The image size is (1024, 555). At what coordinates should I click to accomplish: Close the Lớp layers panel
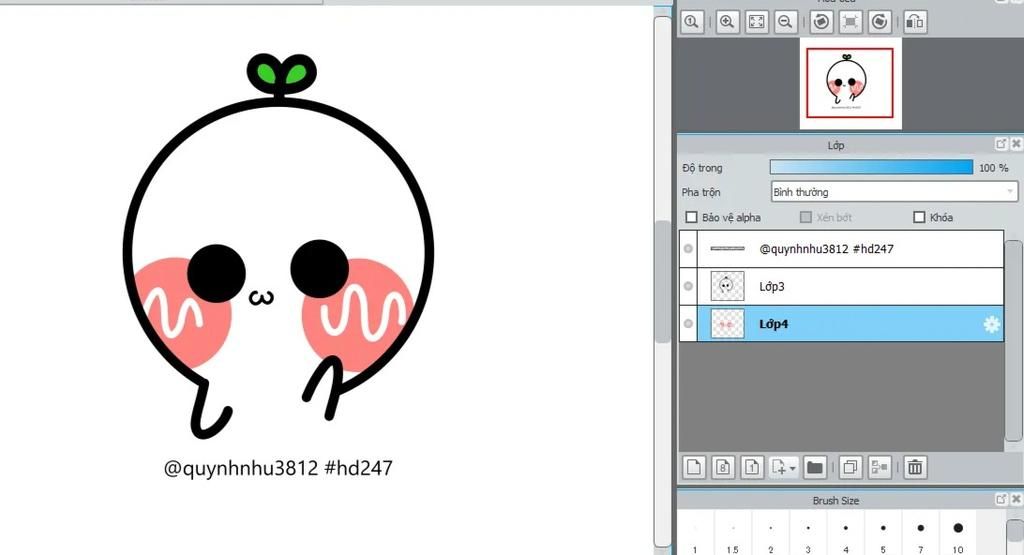point(1016,144)
